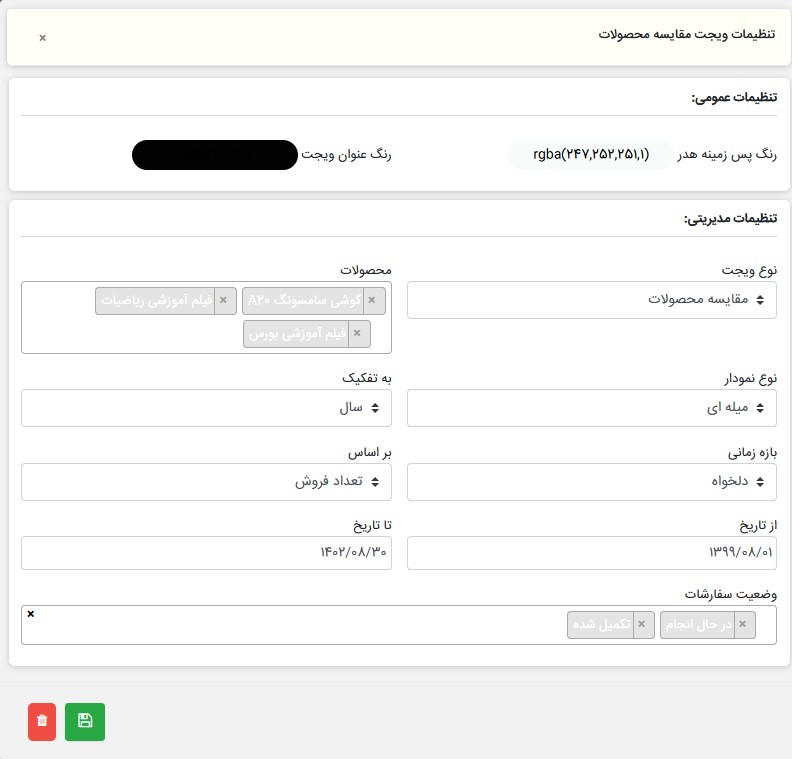Click the red trash delete icon
Viewport: 792px width, 759px height.
[42, 721]
